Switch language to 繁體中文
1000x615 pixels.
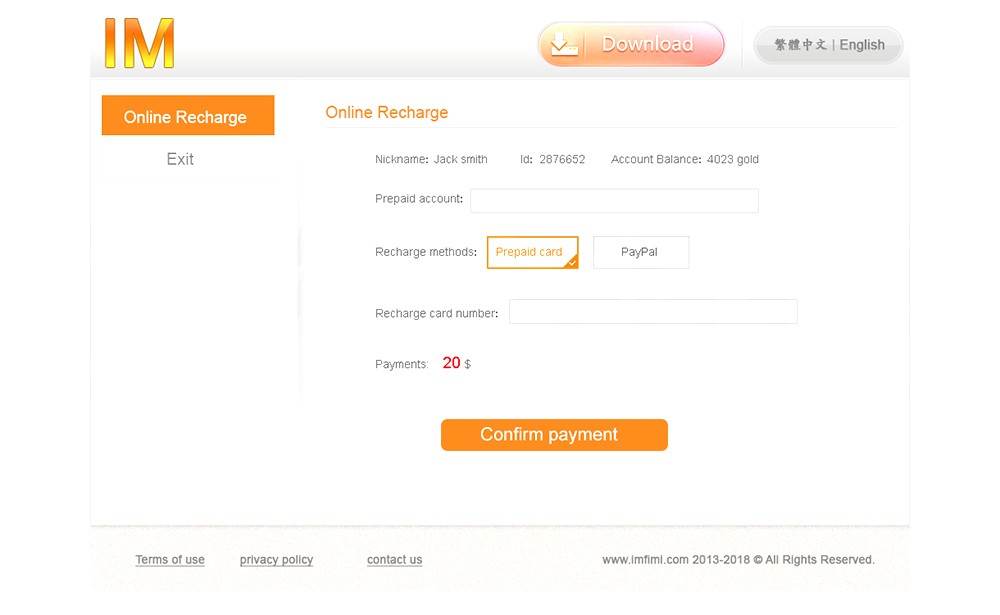(800, 45)
